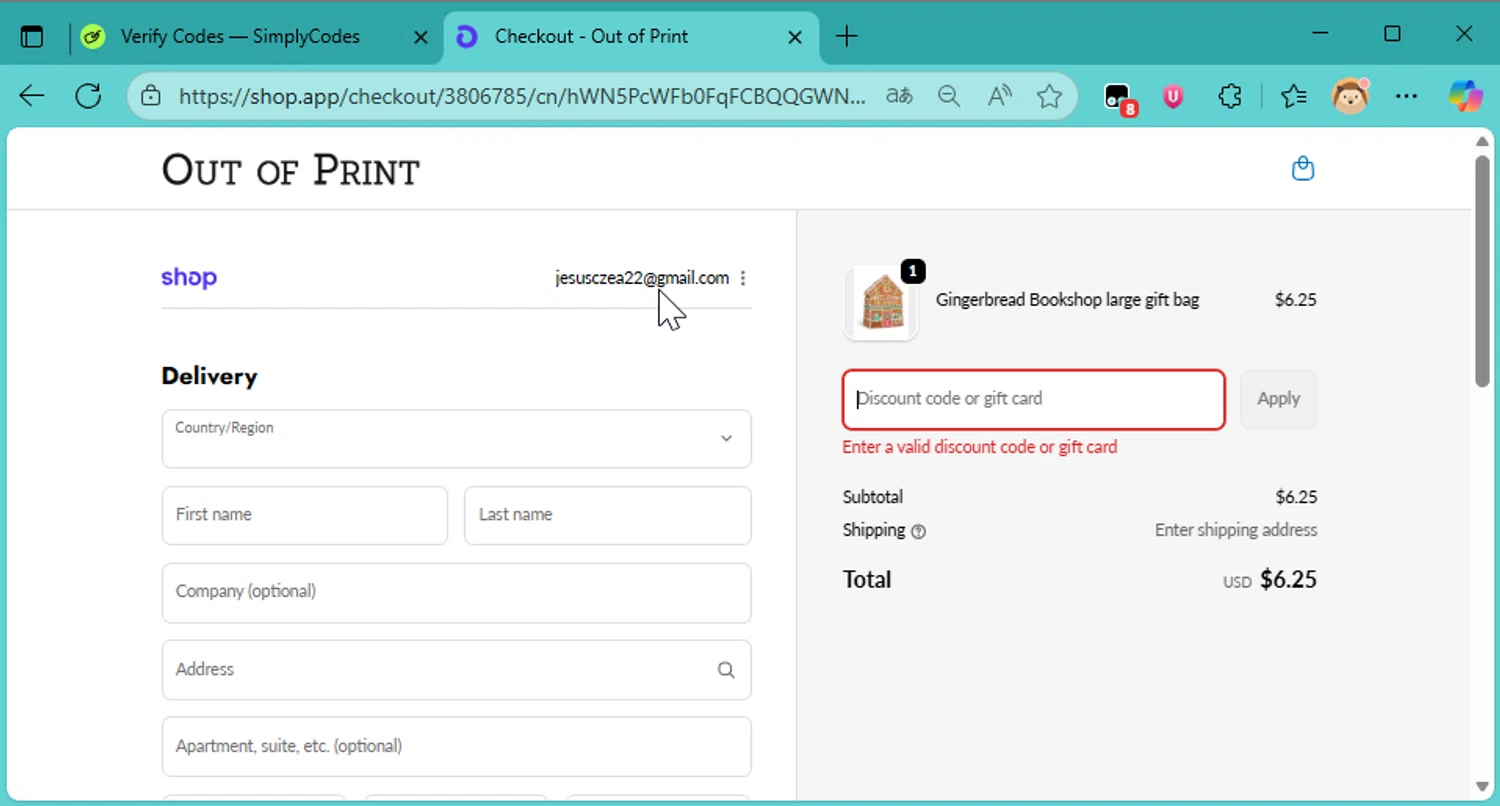The height and width of the screenshot is (806, 1500).
Task: Minimize the browser window
Action: tap(1322, 35)
